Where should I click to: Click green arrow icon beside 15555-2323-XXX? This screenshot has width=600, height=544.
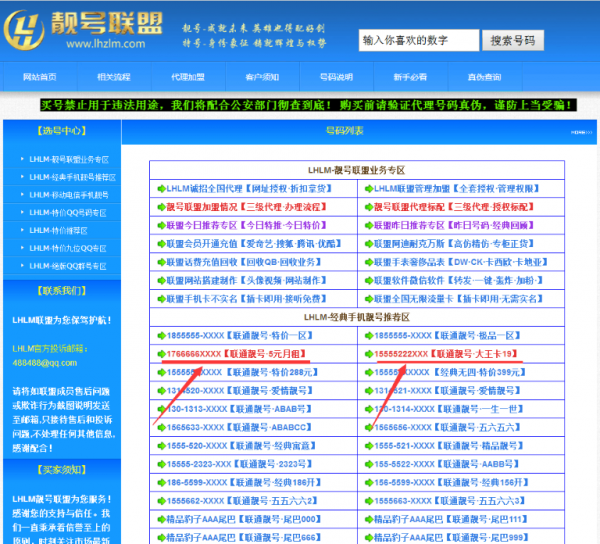coord(161,464)
